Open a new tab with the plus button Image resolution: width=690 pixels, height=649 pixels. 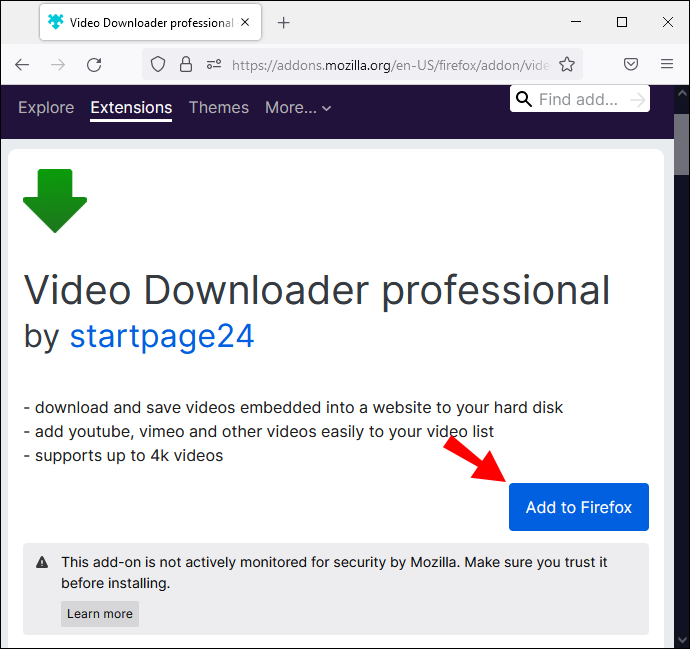[284, 22]
